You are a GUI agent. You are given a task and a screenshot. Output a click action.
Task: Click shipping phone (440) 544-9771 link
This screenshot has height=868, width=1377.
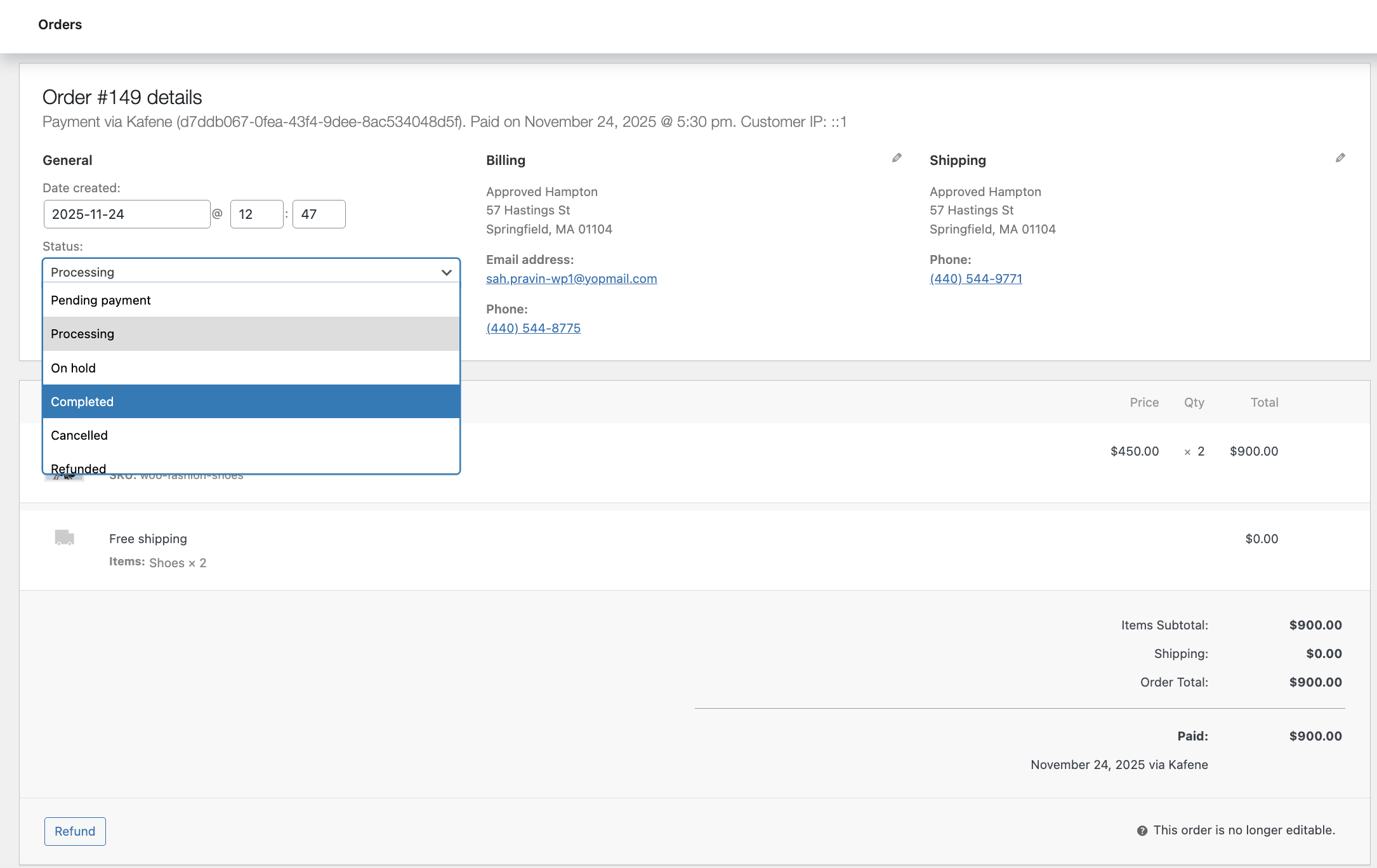976,279
